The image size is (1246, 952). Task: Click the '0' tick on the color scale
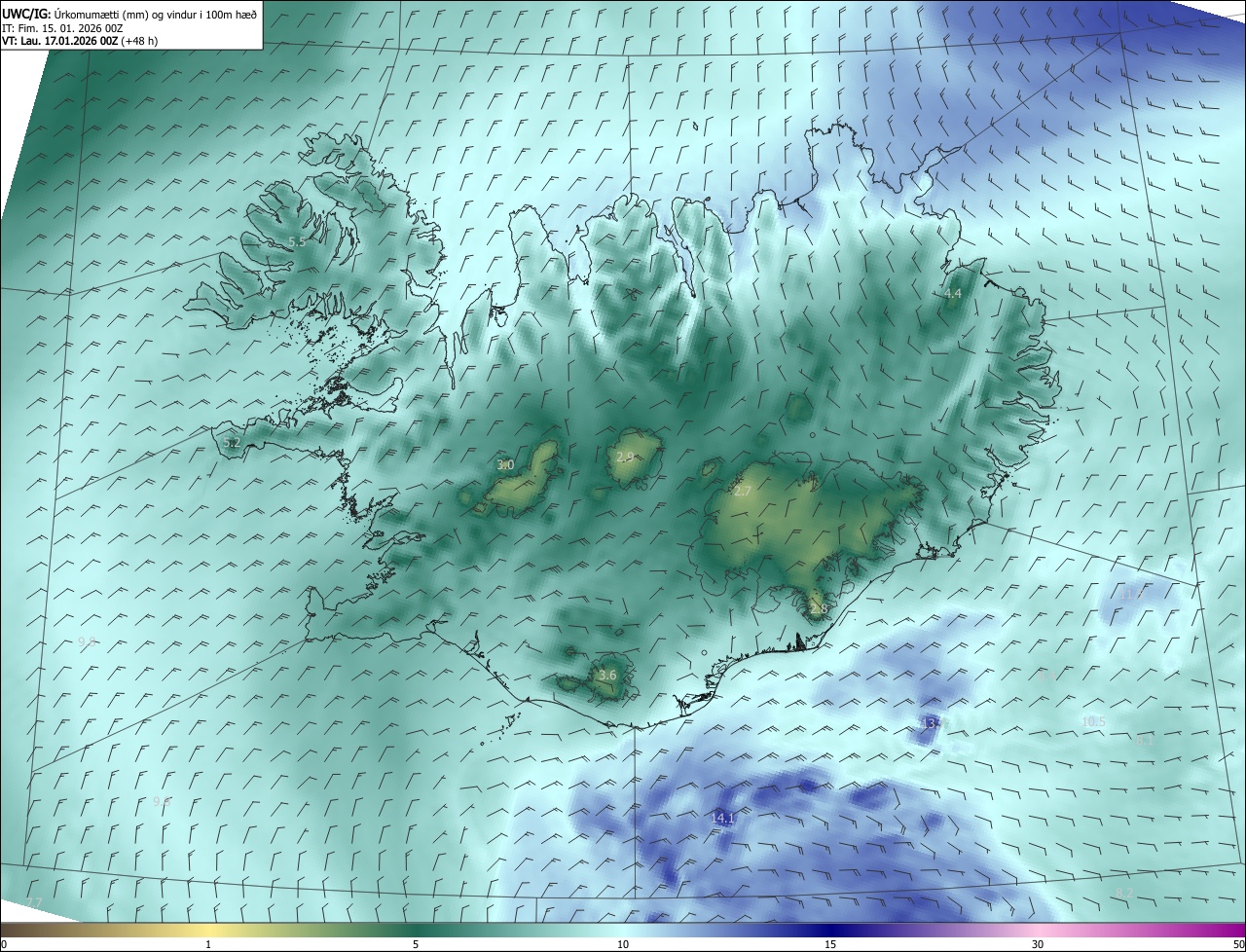[x=4, y=945]
